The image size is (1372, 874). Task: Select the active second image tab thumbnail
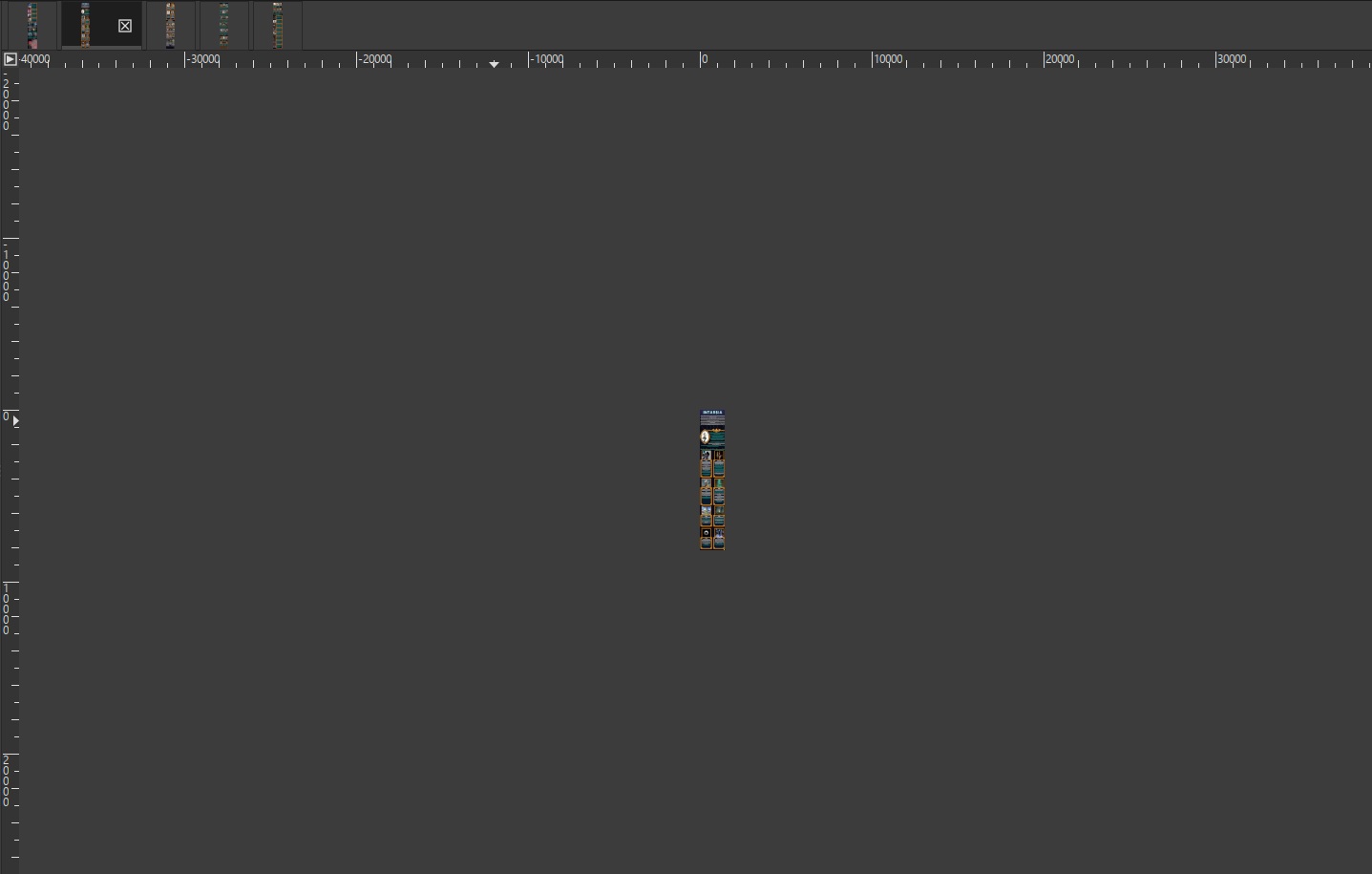(85, 25)
